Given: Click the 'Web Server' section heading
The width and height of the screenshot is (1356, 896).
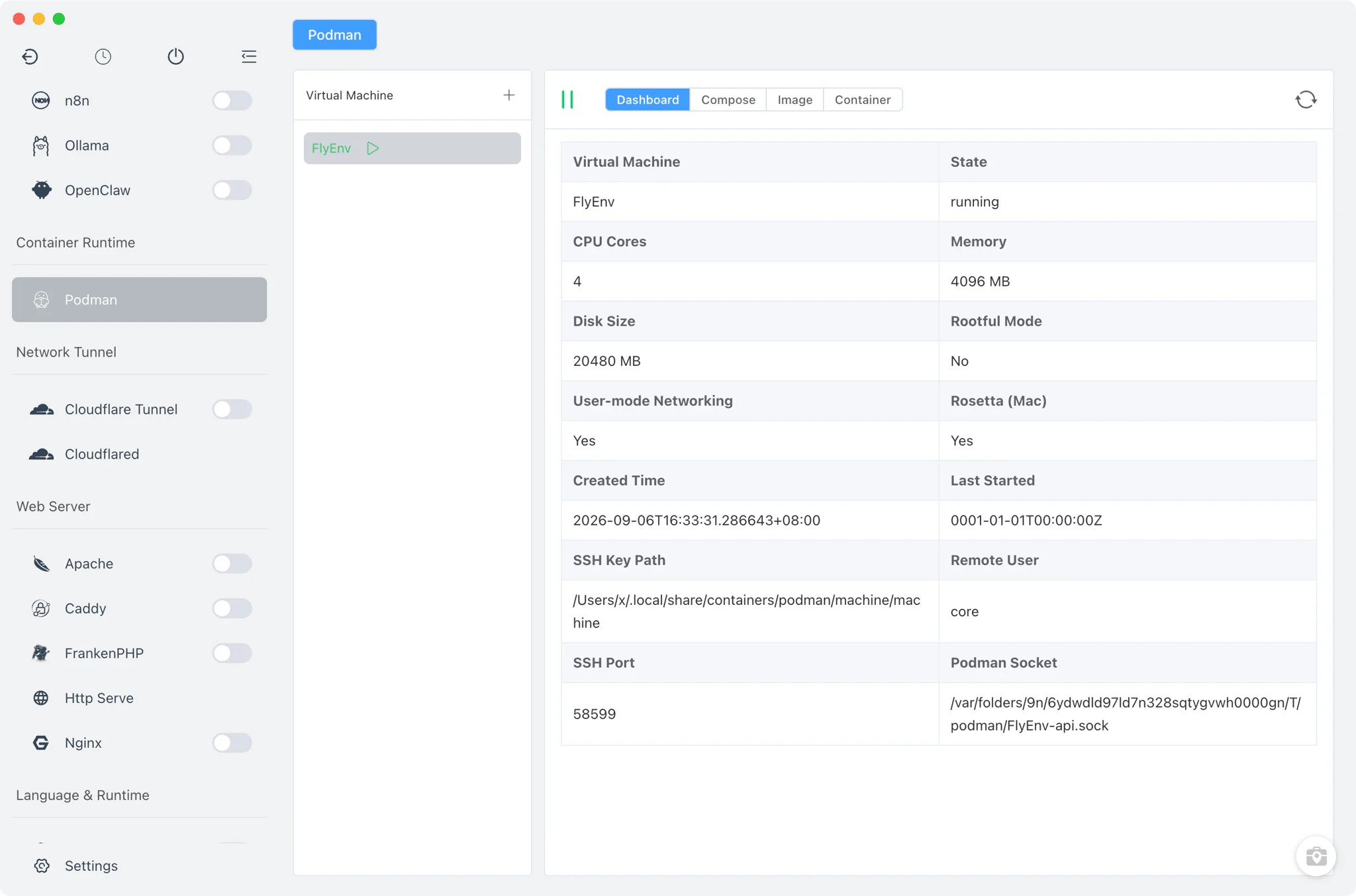Looking at the screenshot, I should tap(53, 506).
